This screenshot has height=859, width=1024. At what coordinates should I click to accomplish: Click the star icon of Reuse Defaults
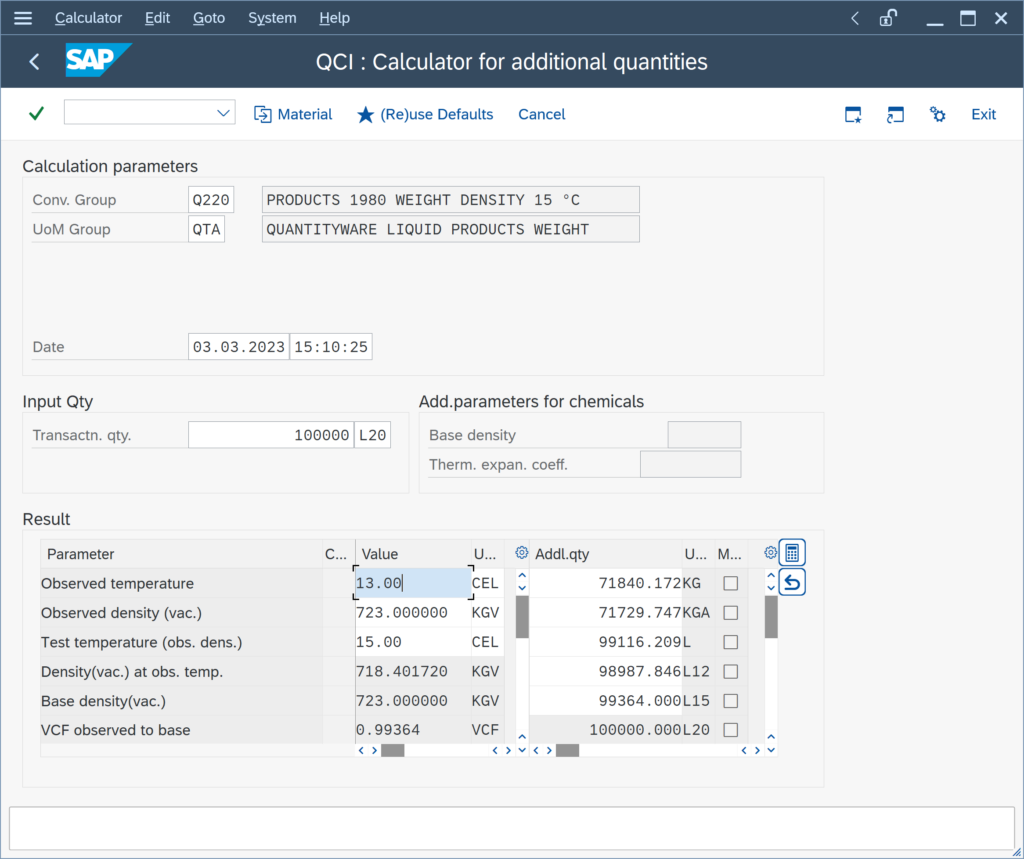coord(365,114)
